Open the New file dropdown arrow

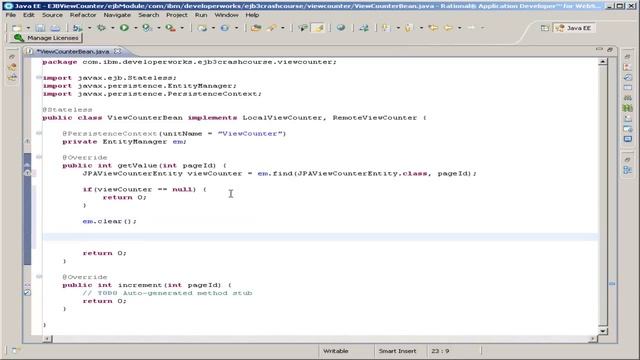(x=28, y=28)
